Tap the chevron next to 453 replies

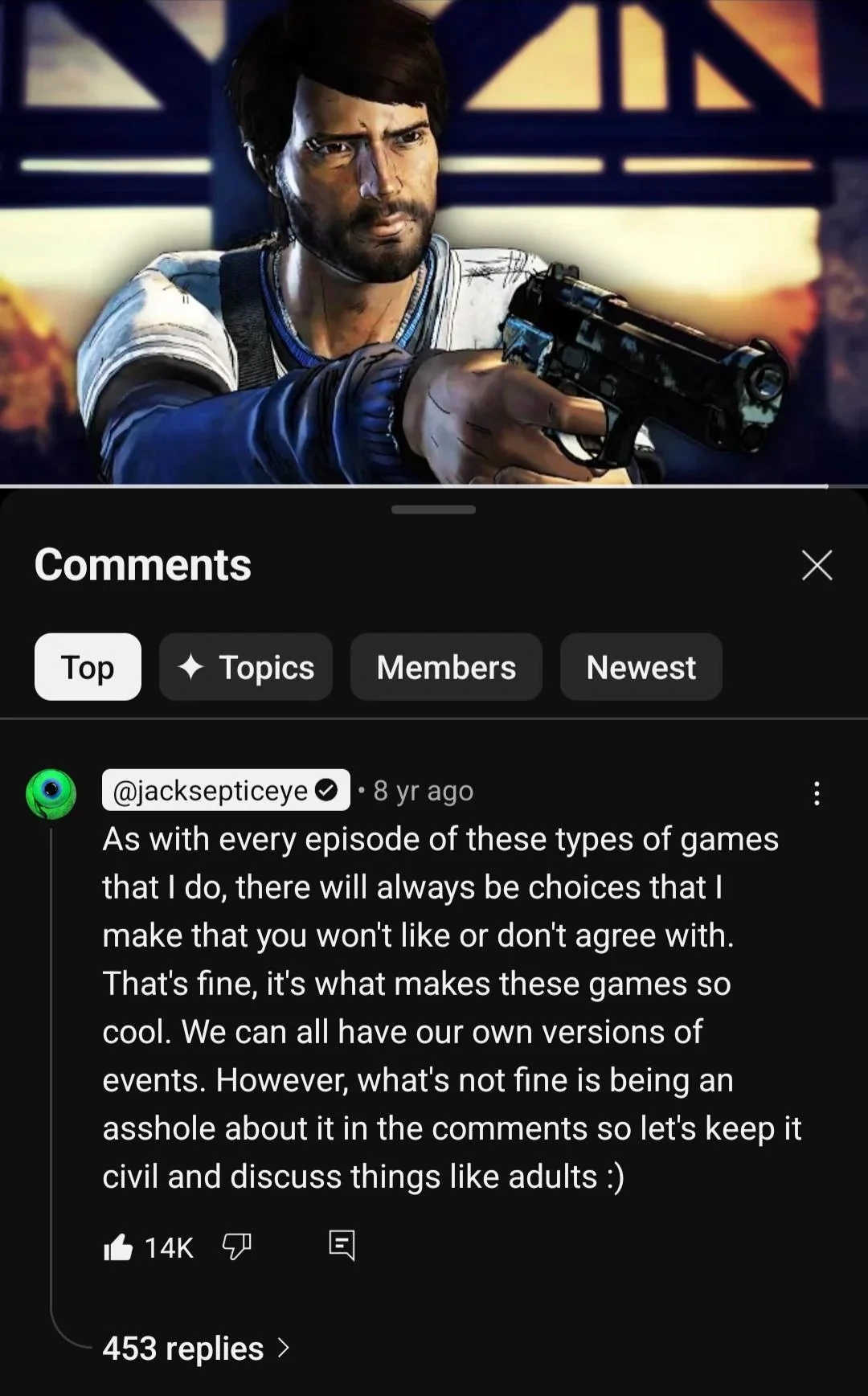283,1348
